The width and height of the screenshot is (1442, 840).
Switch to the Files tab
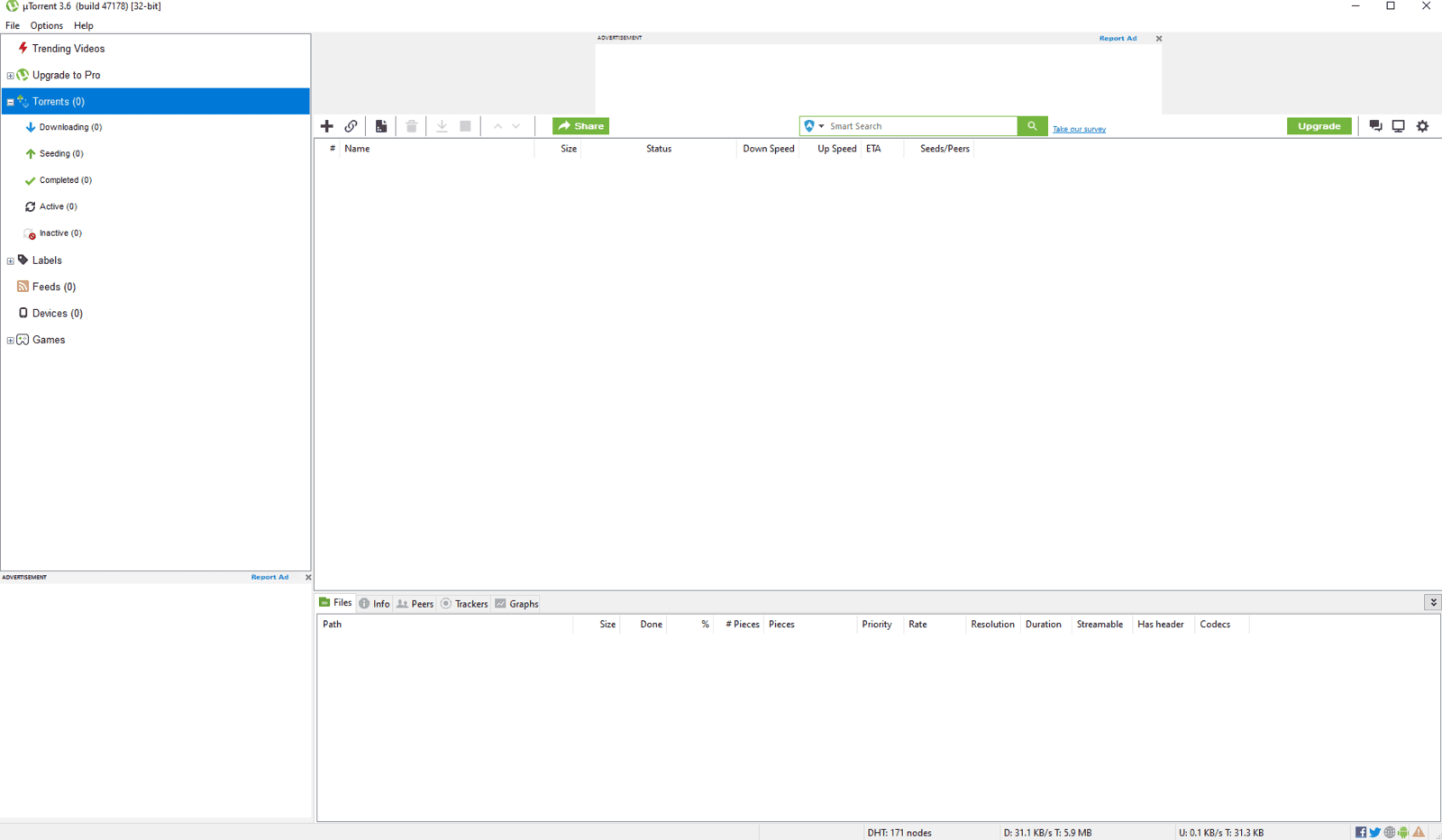(335, 603)
